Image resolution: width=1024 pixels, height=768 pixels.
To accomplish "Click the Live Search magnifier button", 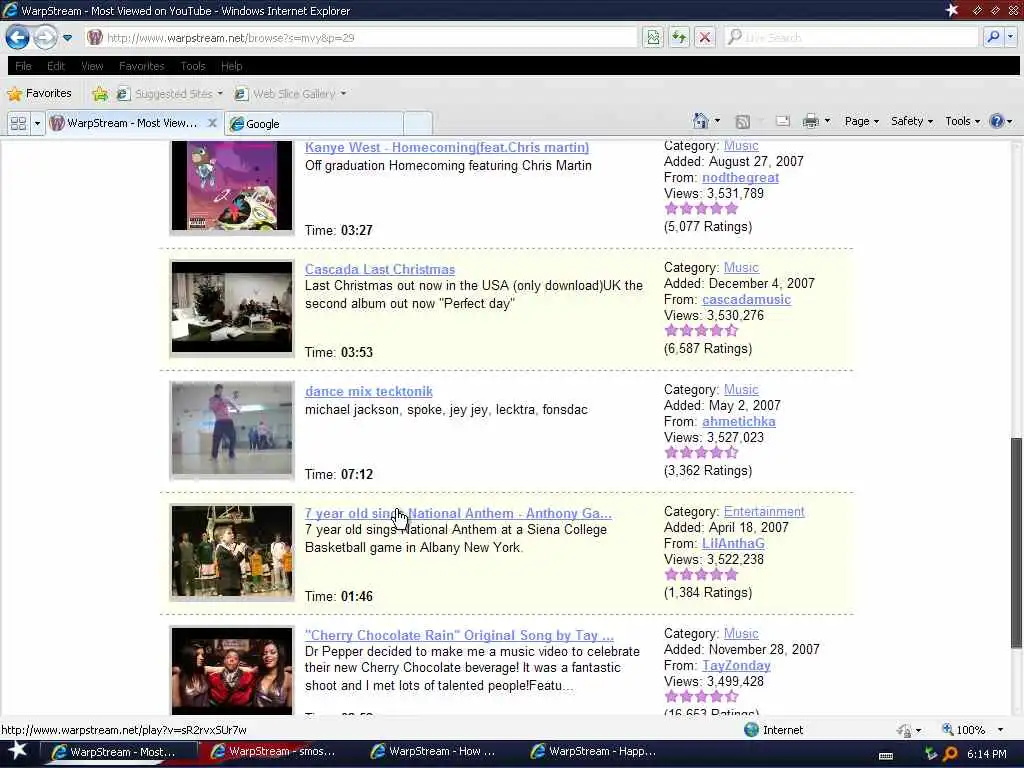I will 993,37.
